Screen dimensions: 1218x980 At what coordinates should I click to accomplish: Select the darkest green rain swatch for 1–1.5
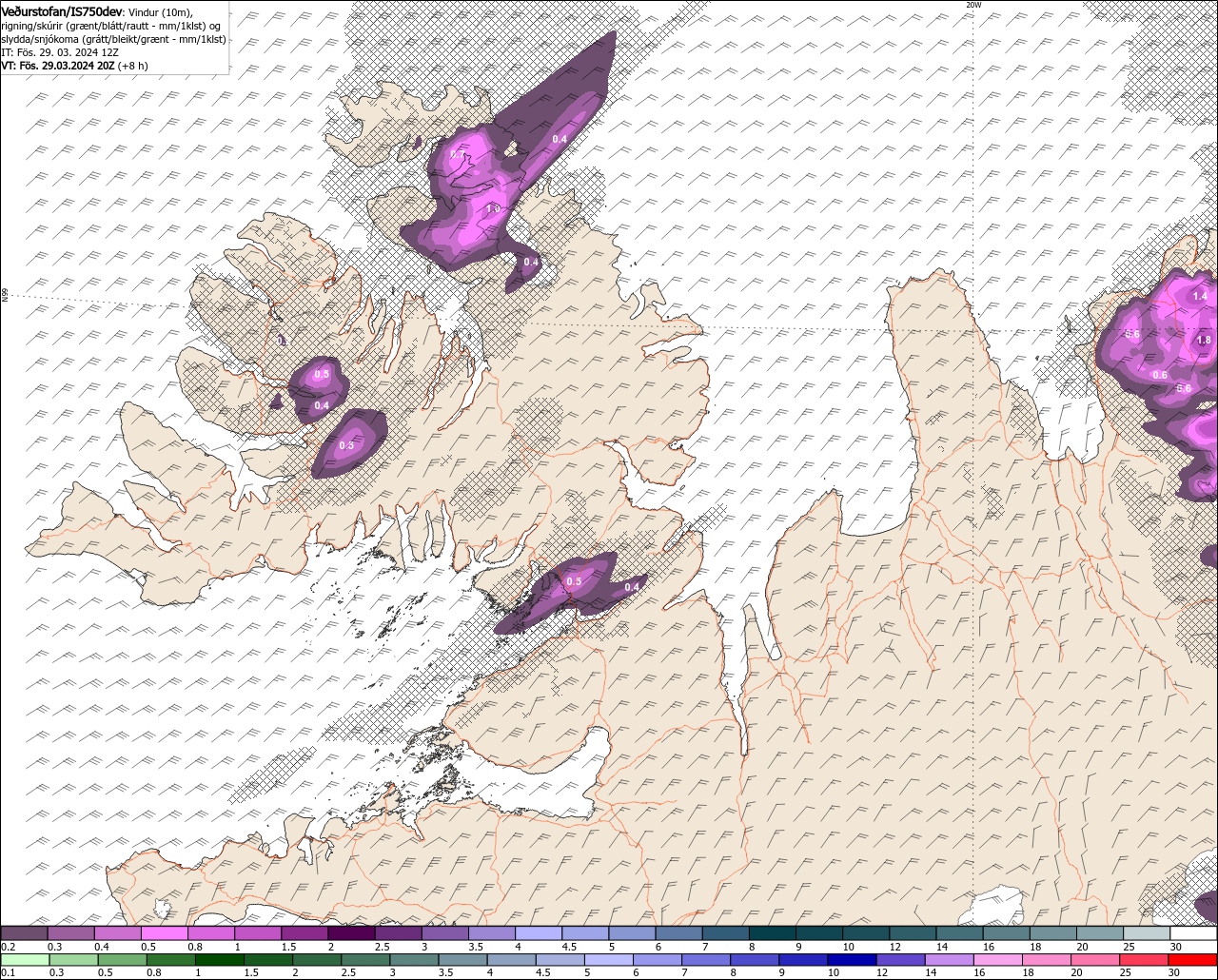tap(220, 960)
